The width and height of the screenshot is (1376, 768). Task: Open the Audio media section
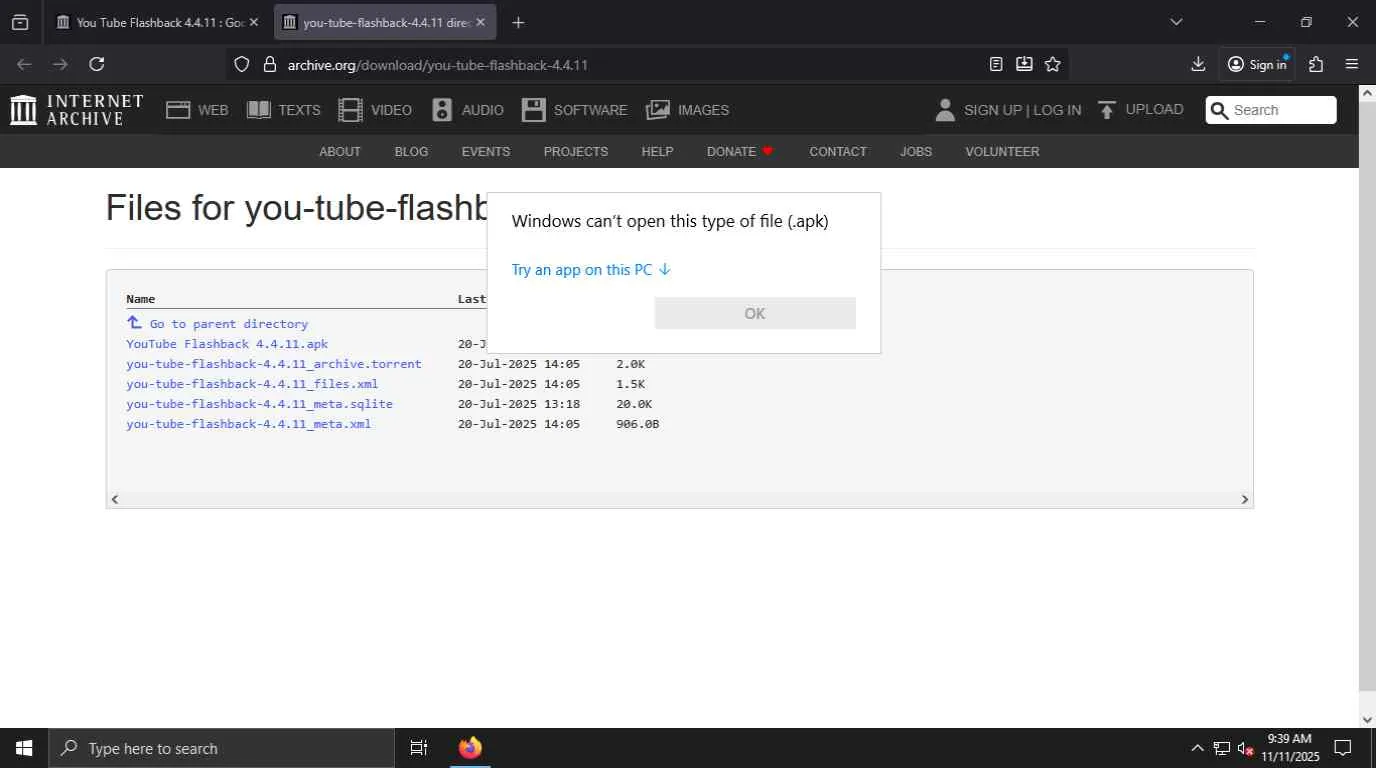pyautogui.click(x=468, y=110)
